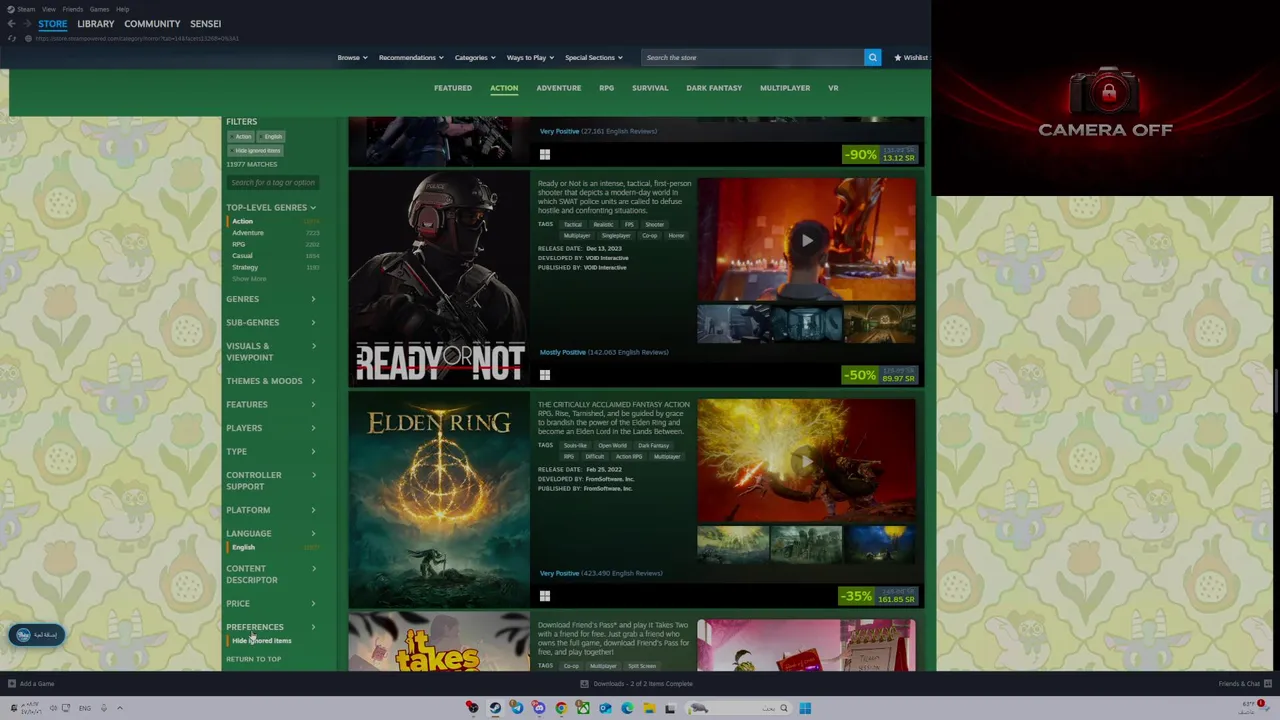
Task: Expand the Type filter section
Action: pos(271,451)
